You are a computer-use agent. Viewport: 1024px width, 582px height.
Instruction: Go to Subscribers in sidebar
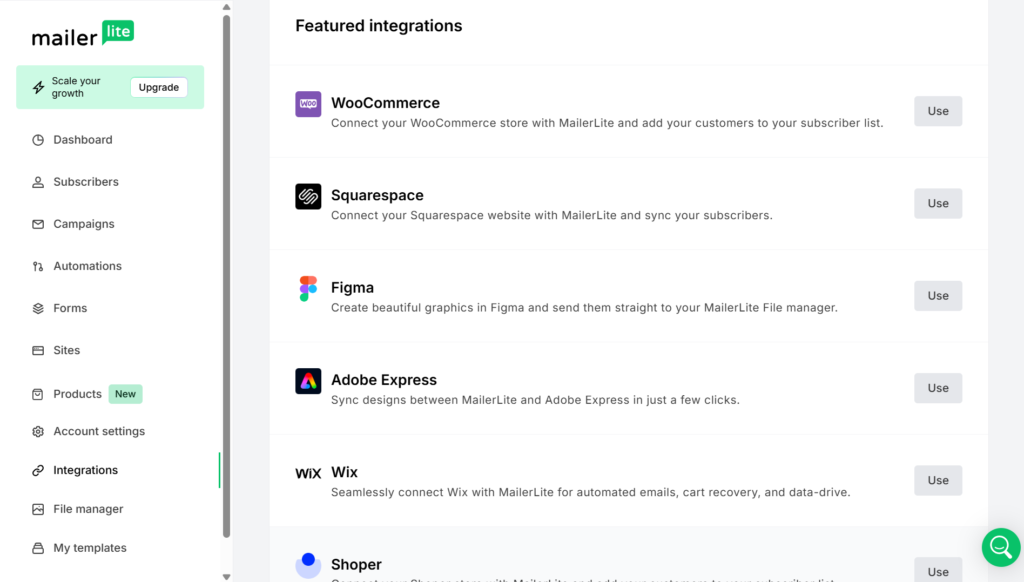click(x=86, y=182)
